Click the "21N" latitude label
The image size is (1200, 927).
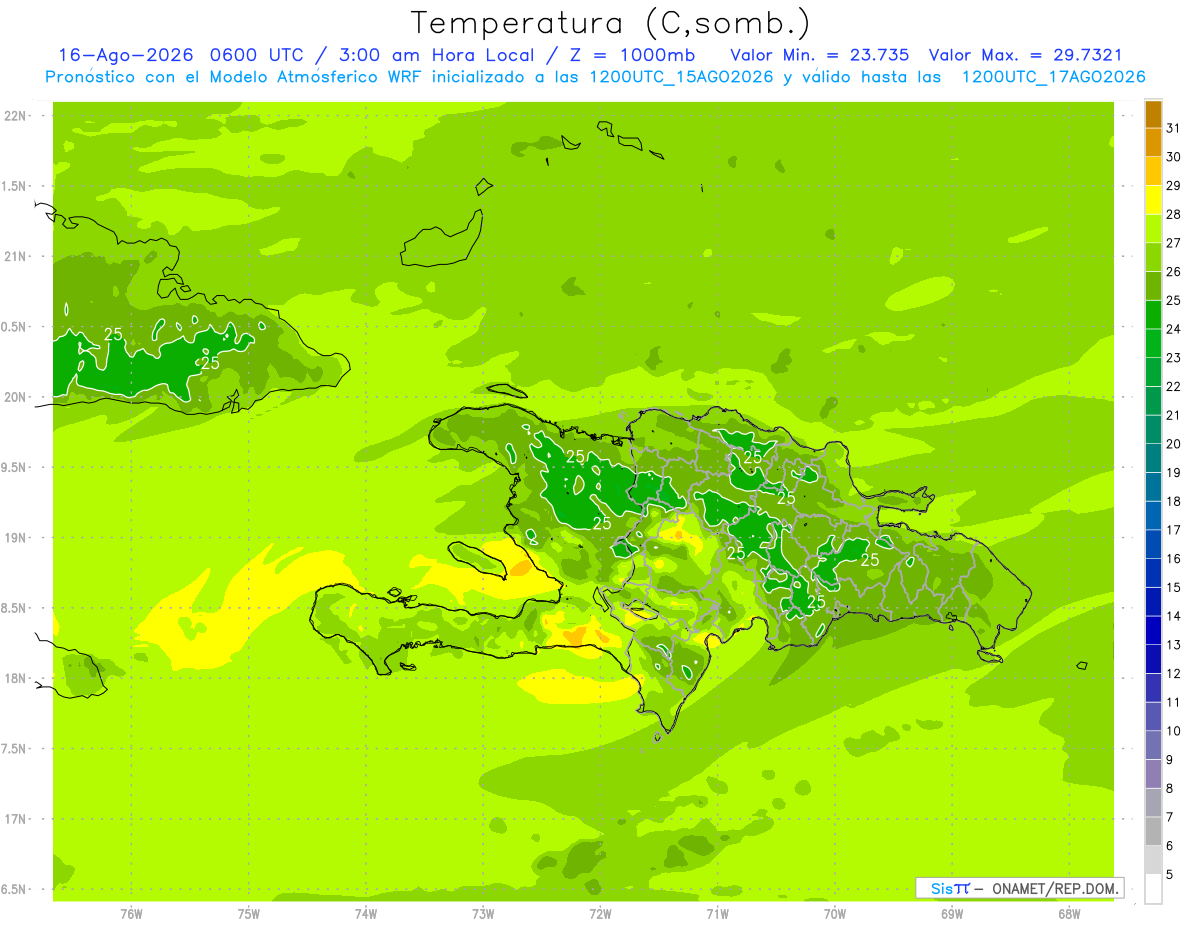(16, 257)
